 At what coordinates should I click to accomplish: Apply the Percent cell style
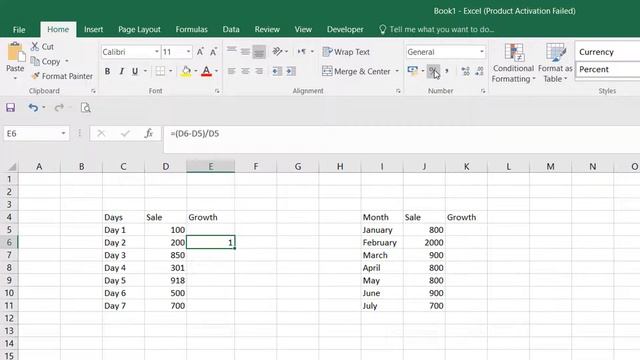[607, 69]
